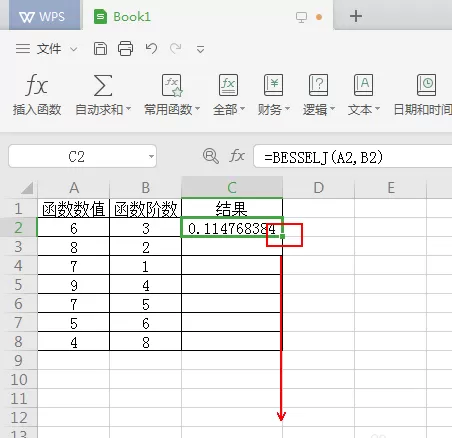The image size is (452, 438).
Task: Expand the 文件 dropdown chevron
Action: click(74, 50)
